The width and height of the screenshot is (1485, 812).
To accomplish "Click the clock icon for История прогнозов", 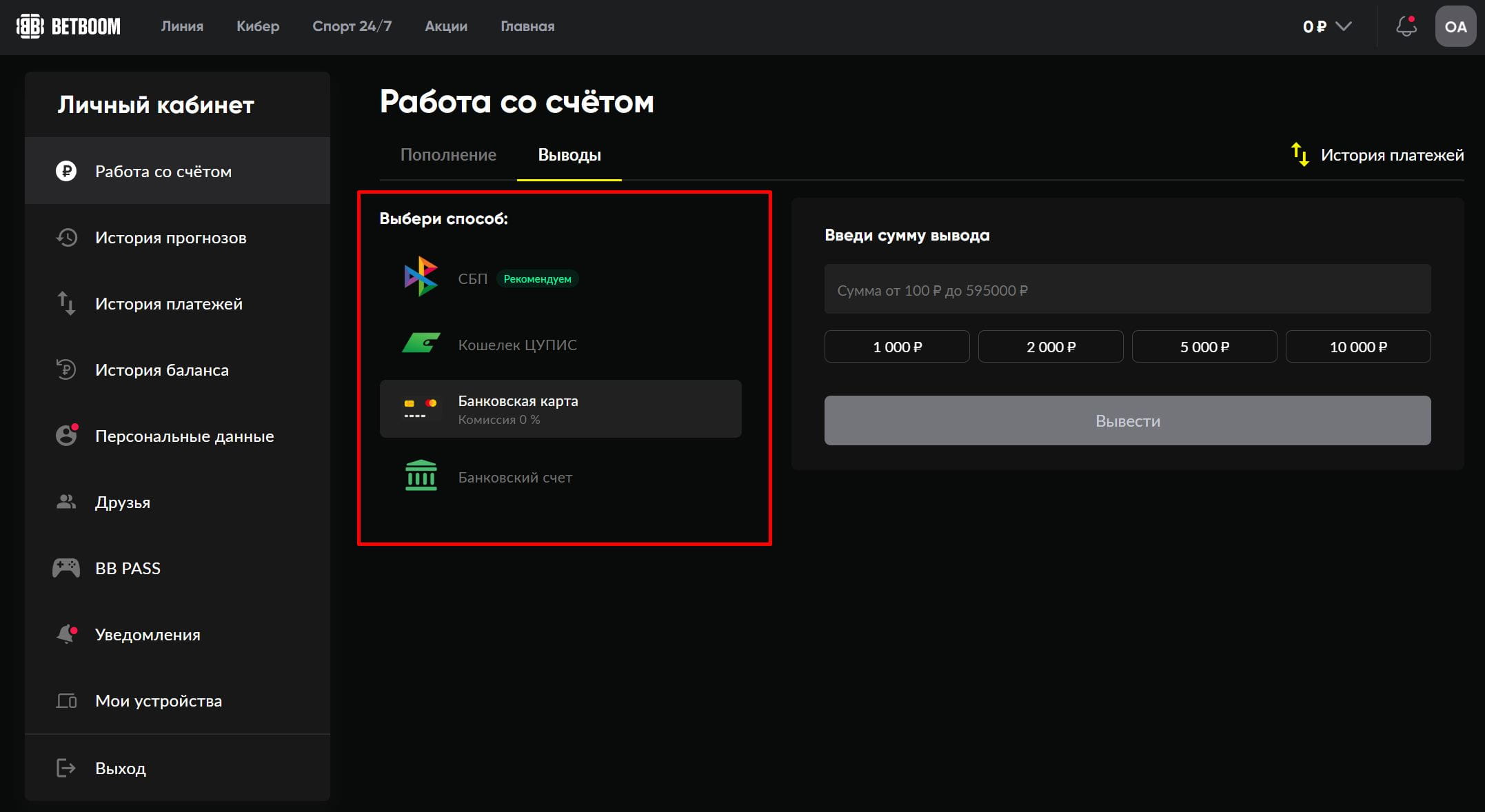I will click(x=66, y=237).
